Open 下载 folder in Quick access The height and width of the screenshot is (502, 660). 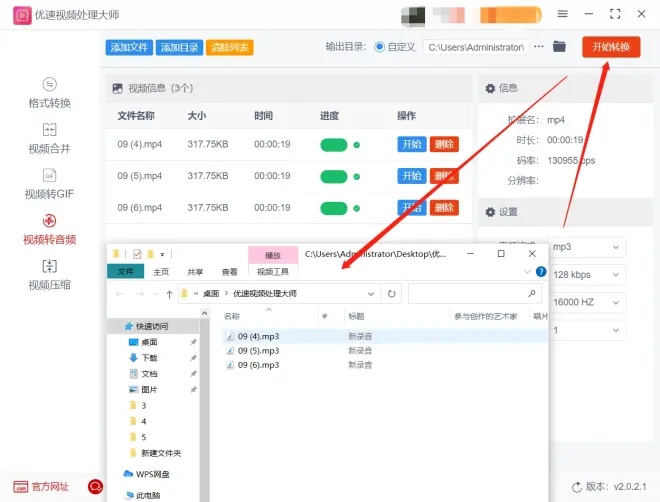point(149,357)
